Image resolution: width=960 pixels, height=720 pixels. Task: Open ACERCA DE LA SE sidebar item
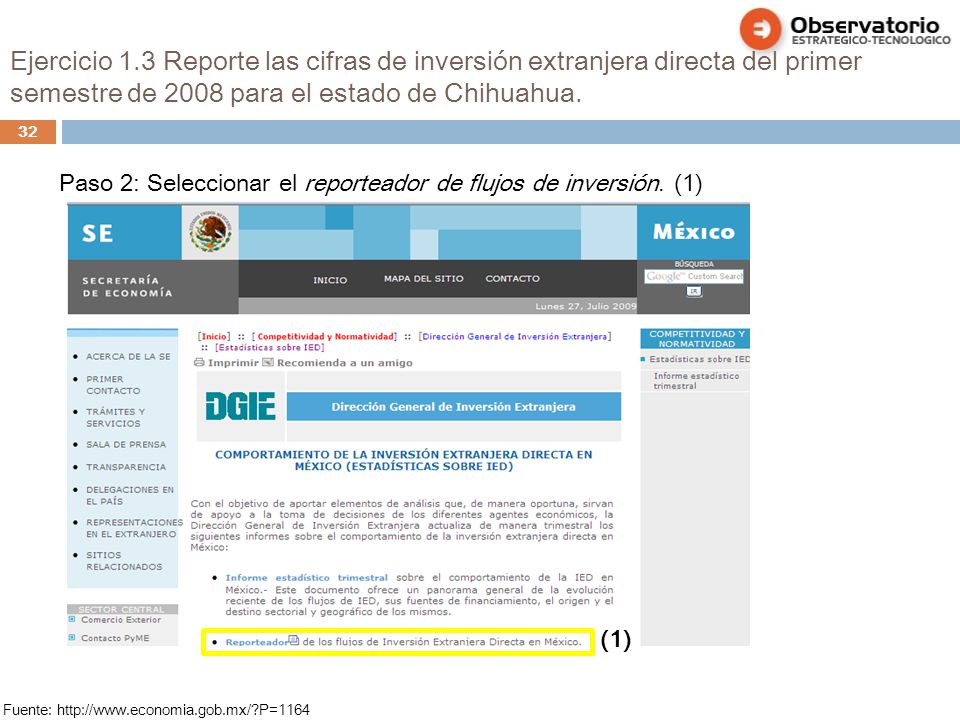(129, 356)
